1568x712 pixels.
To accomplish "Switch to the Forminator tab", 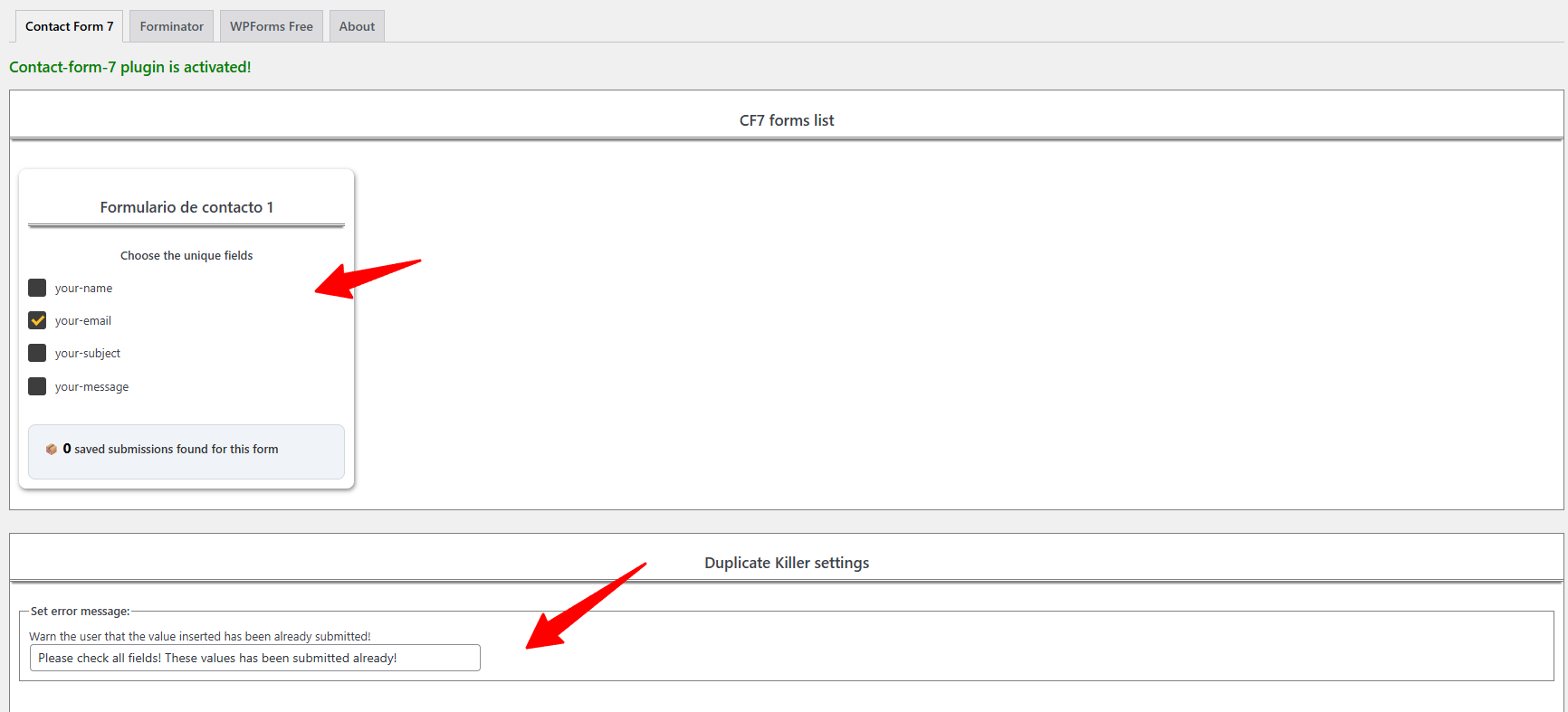I will [171, 26].
